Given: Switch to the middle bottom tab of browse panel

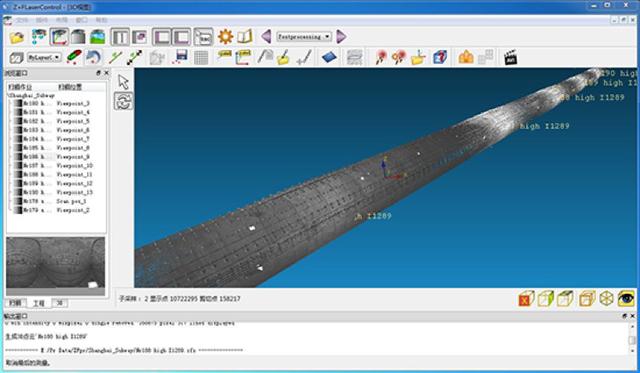Looking at the screenshot, I should tap(39, 303).
